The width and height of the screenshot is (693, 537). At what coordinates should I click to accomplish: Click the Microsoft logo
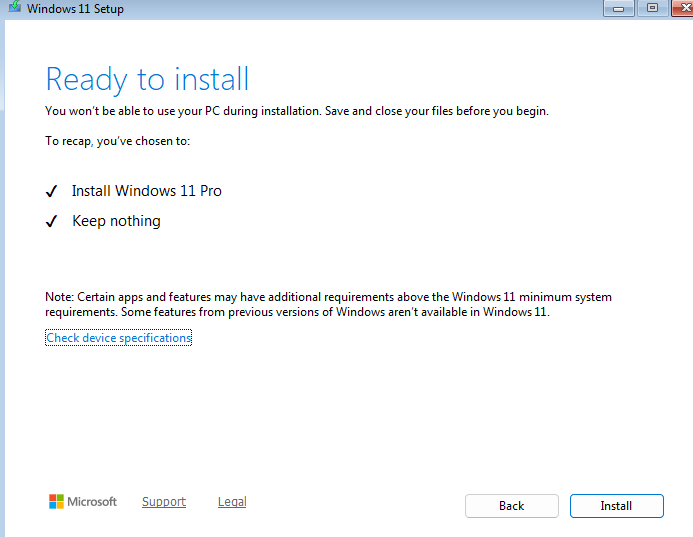click(83, 502)
